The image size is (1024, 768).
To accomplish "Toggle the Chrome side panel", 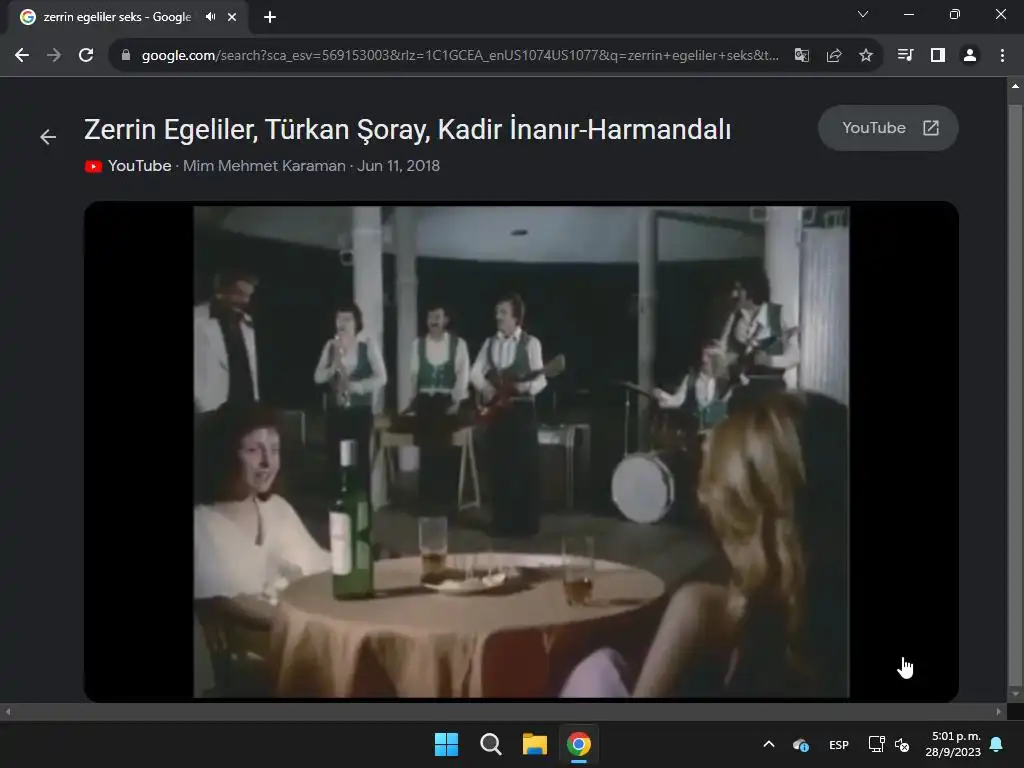I will coord(938,56).
